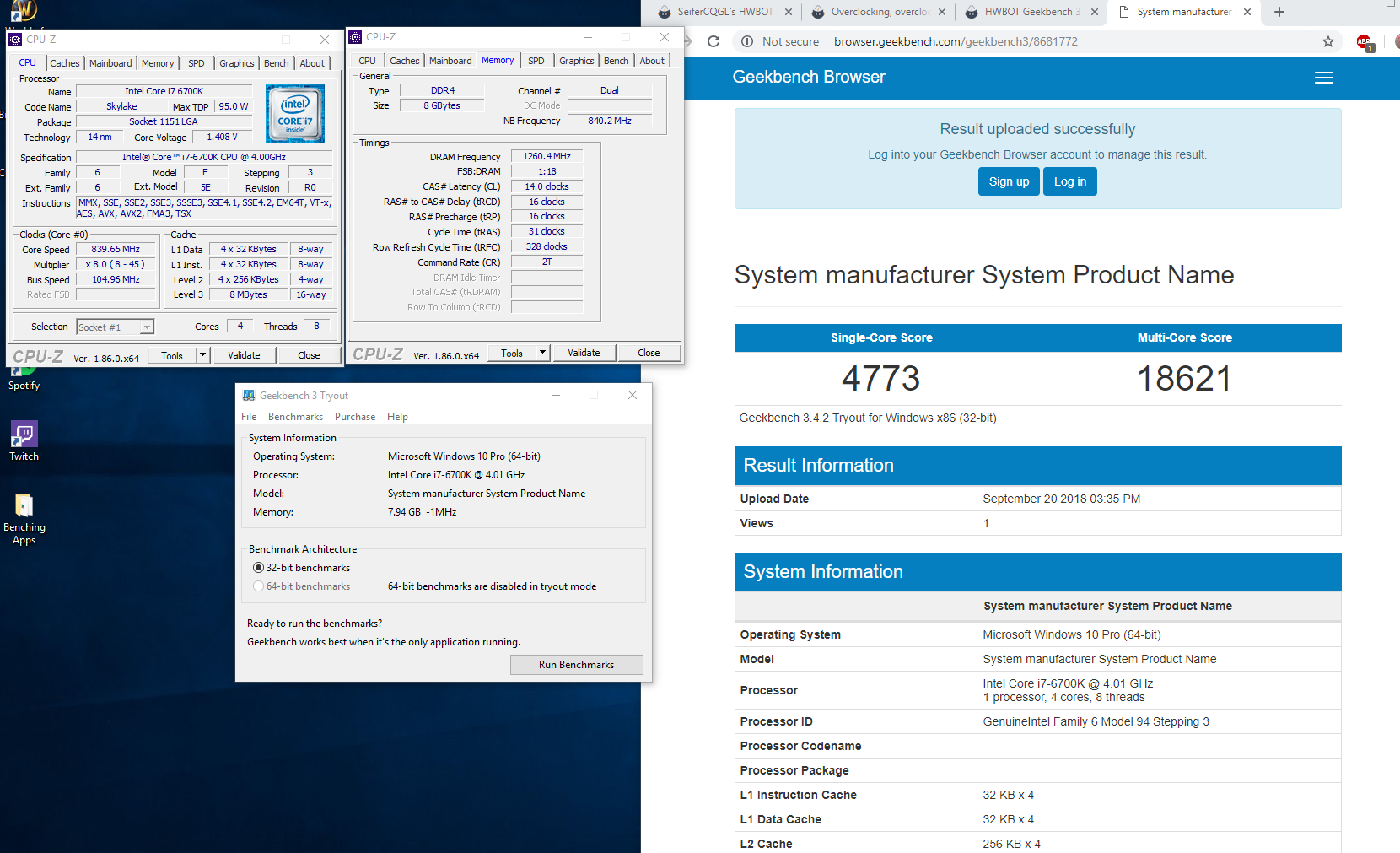
Task: Click Validate in CPU-Z Memory window
Action: pyautogui.click(x=584, y=353)
